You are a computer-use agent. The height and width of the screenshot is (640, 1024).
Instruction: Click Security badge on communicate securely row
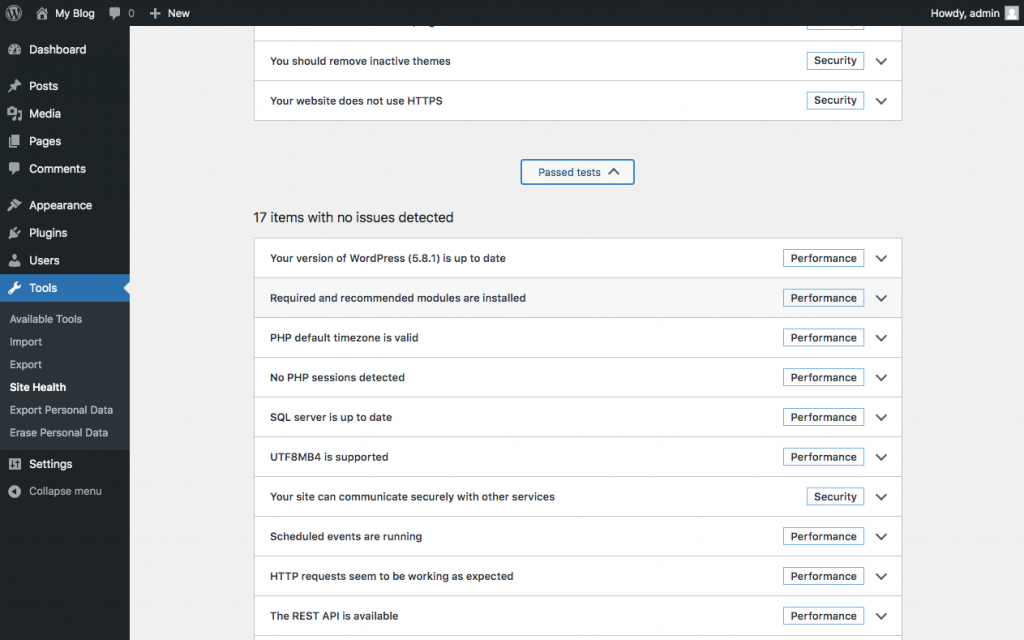[x=835, y=497]
